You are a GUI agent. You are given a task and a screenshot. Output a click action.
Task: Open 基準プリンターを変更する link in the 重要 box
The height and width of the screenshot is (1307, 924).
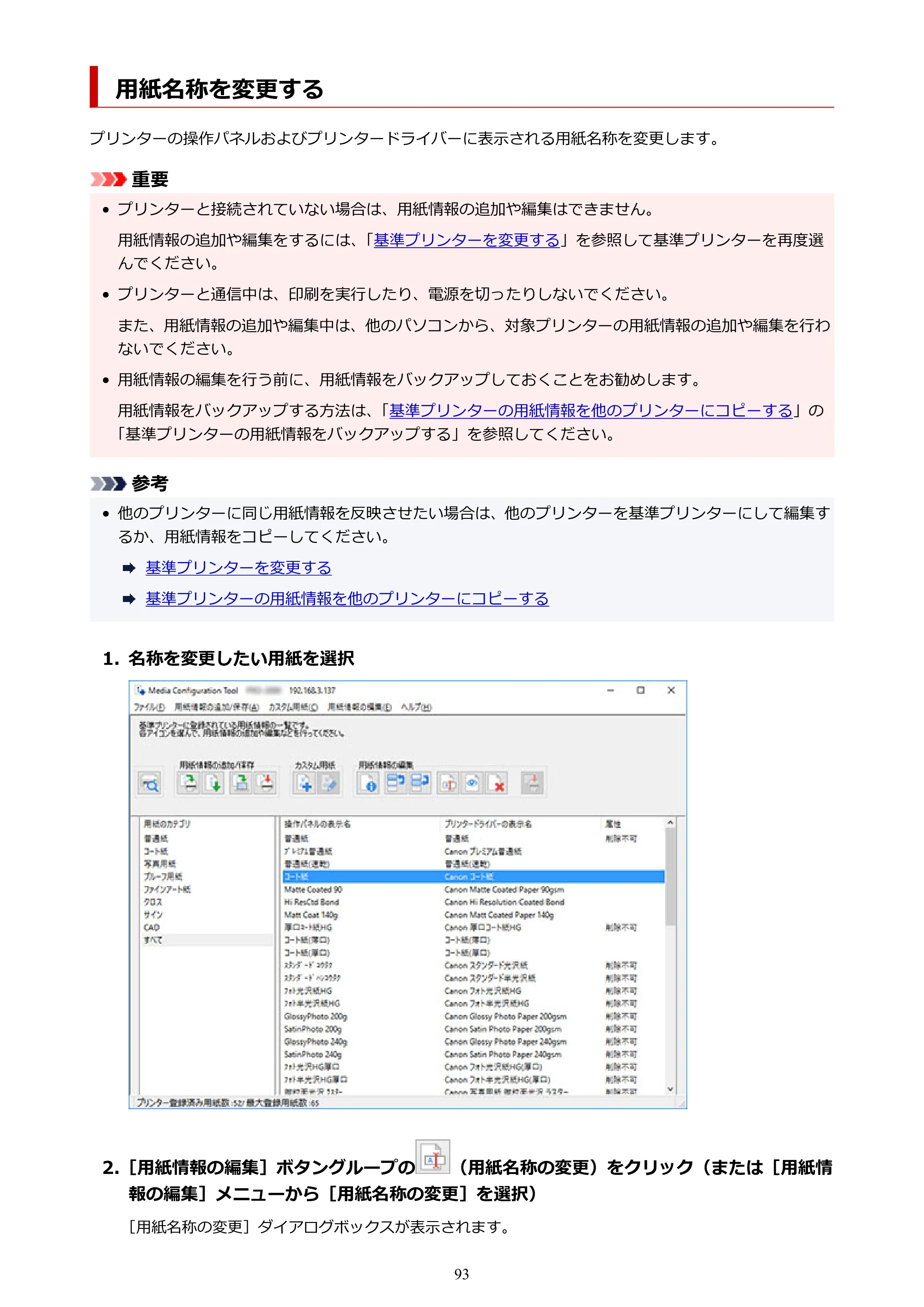467,240
